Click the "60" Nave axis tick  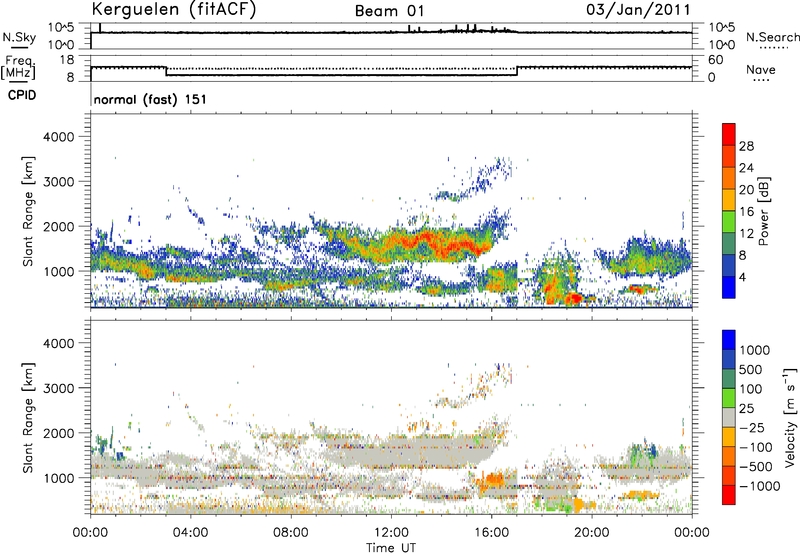tap(715, 60)
